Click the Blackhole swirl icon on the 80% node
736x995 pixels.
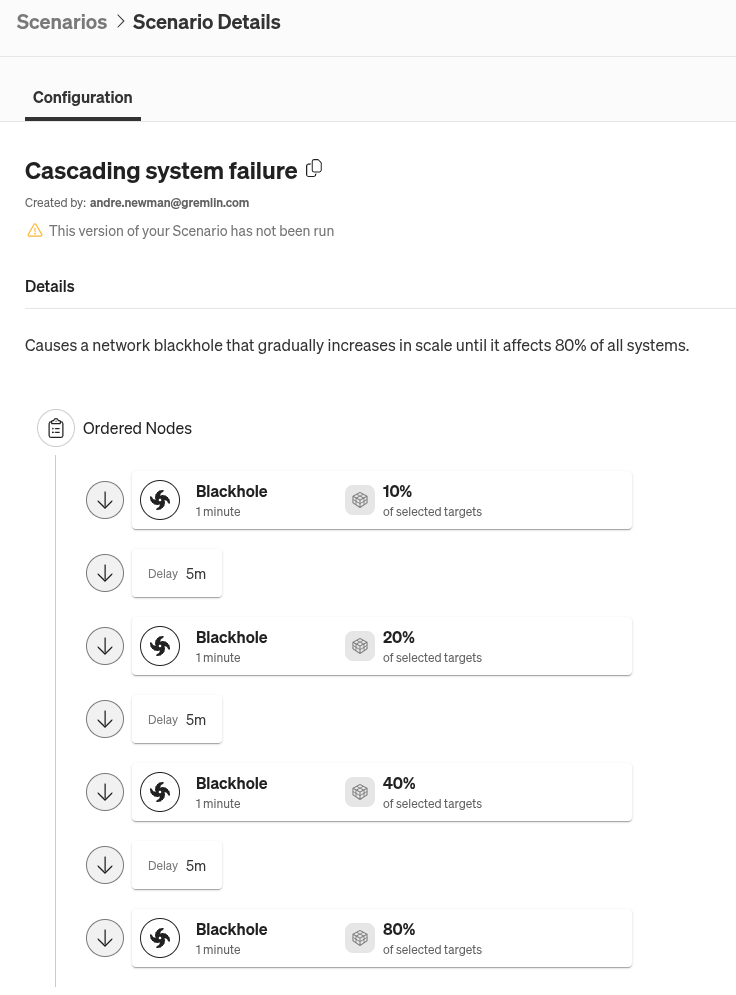(x=160, y=938)
